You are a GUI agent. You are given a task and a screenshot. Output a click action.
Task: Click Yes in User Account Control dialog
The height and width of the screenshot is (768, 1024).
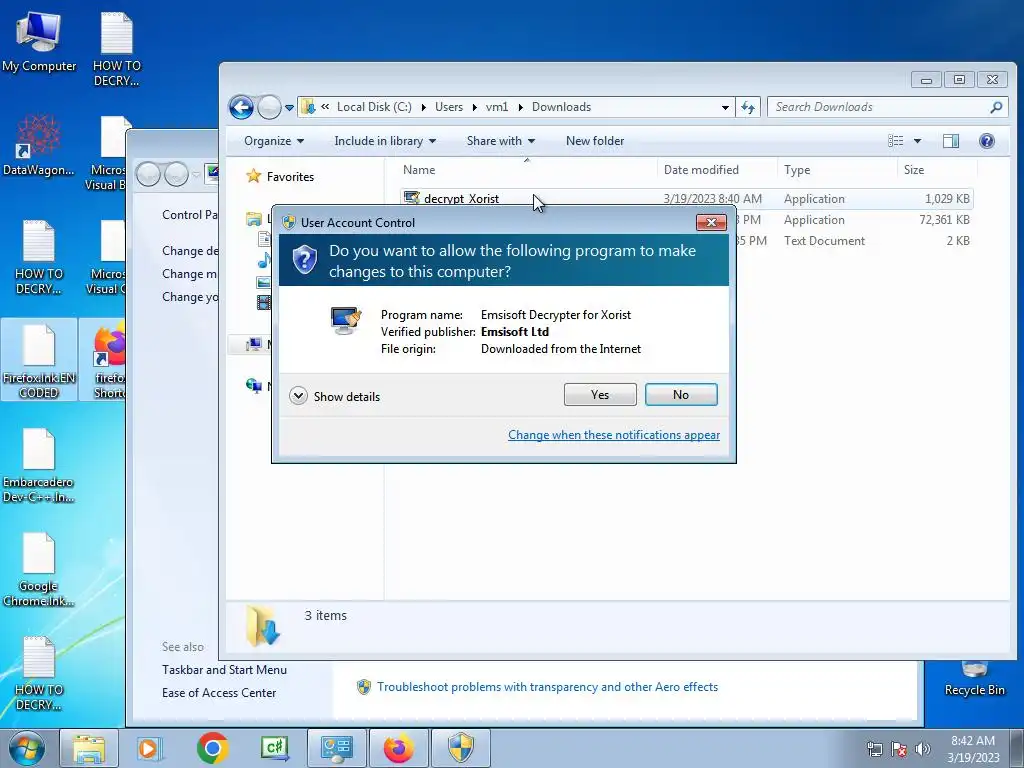[x=600, y=394]
